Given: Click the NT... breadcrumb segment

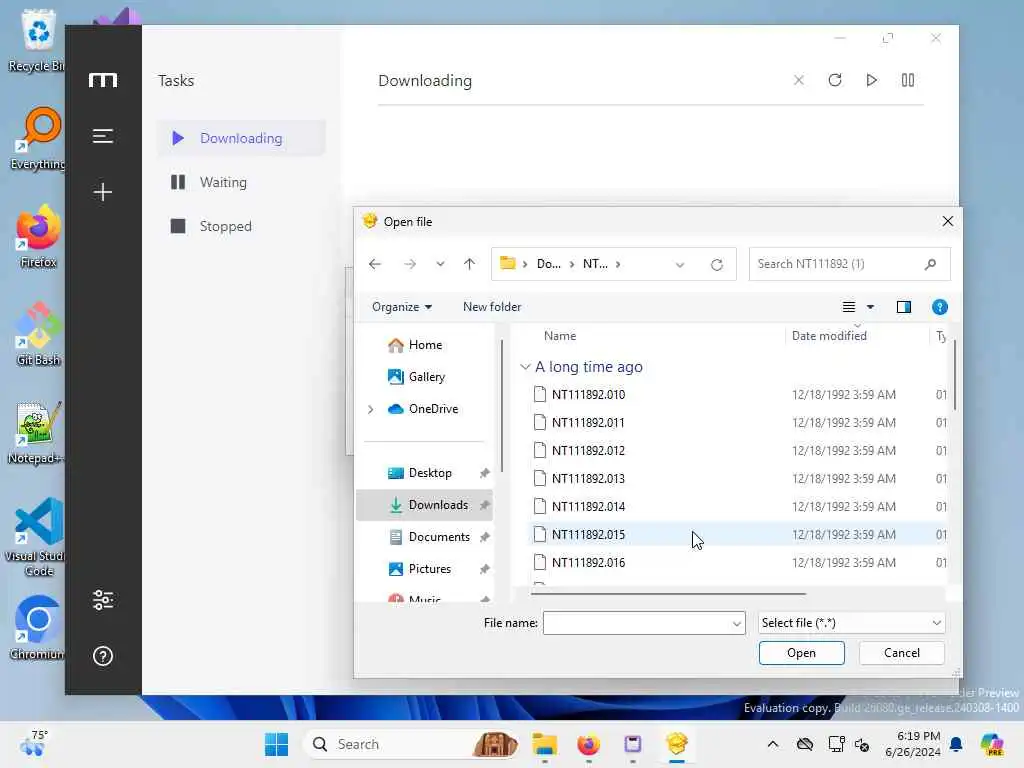Looking at the screenshot, I should 594,264.
